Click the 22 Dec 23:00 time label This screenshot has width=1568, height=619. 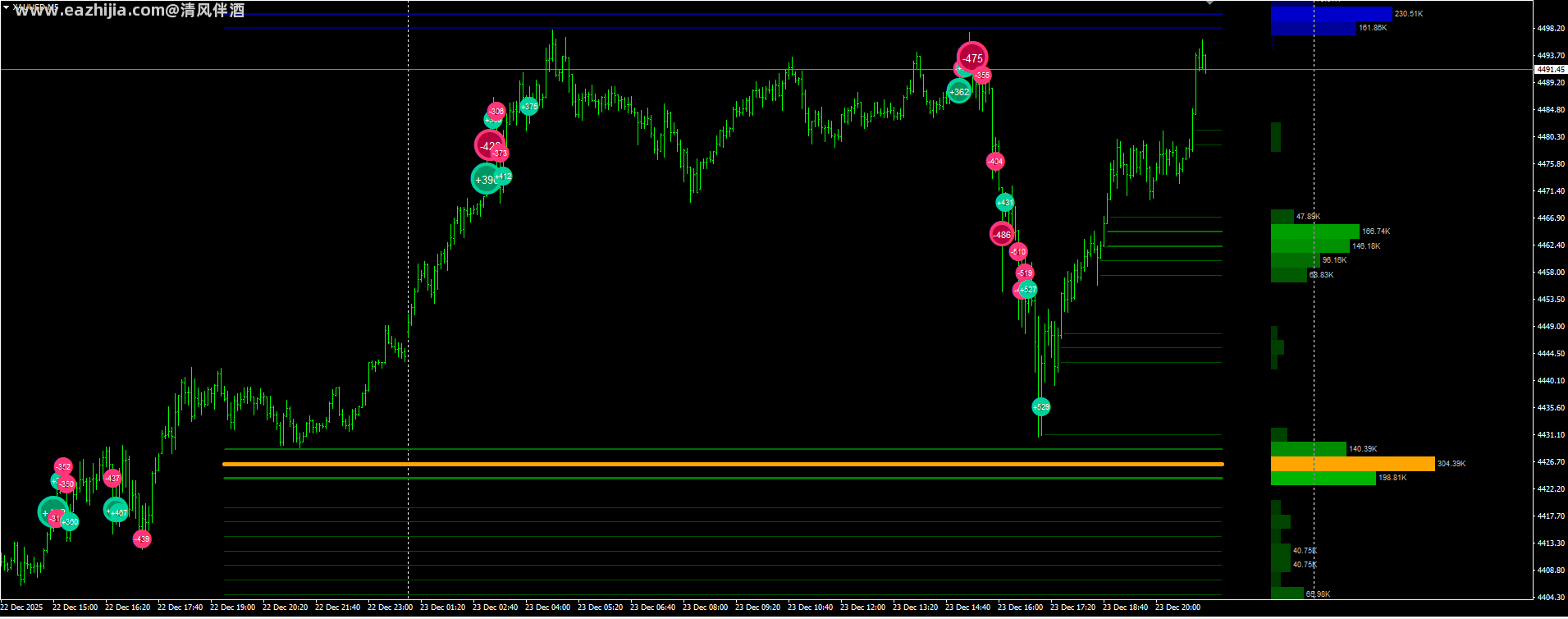click(x=390, y=608)
